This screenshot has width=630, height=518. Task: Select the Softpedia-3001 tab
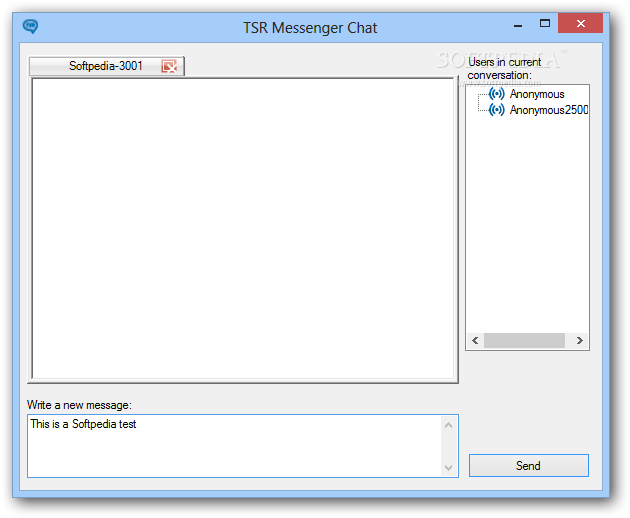[x=106, y=66]
